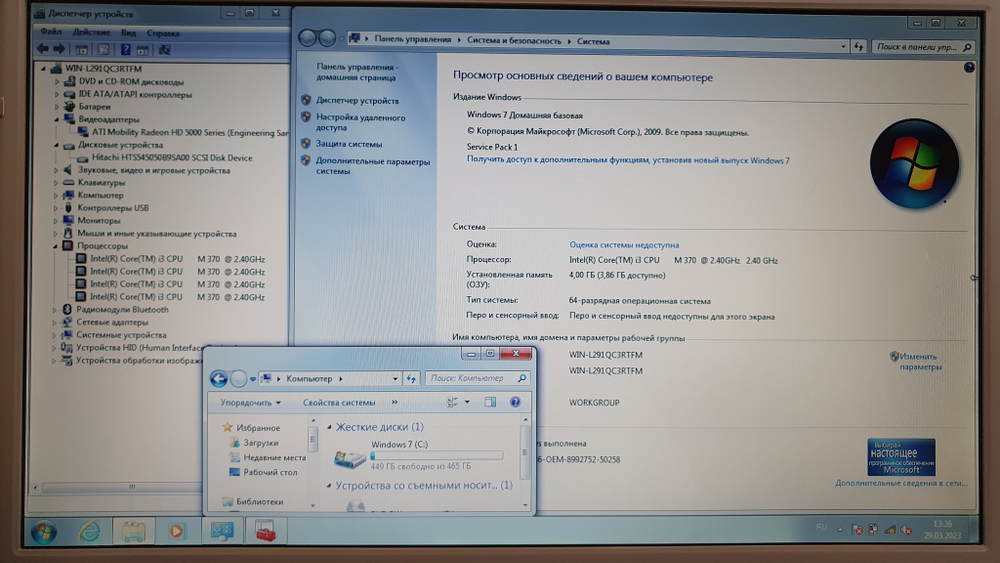This screenshot has height=563, width=1000.
Task: Click the Защита системы link
Action: coord(349,144)
